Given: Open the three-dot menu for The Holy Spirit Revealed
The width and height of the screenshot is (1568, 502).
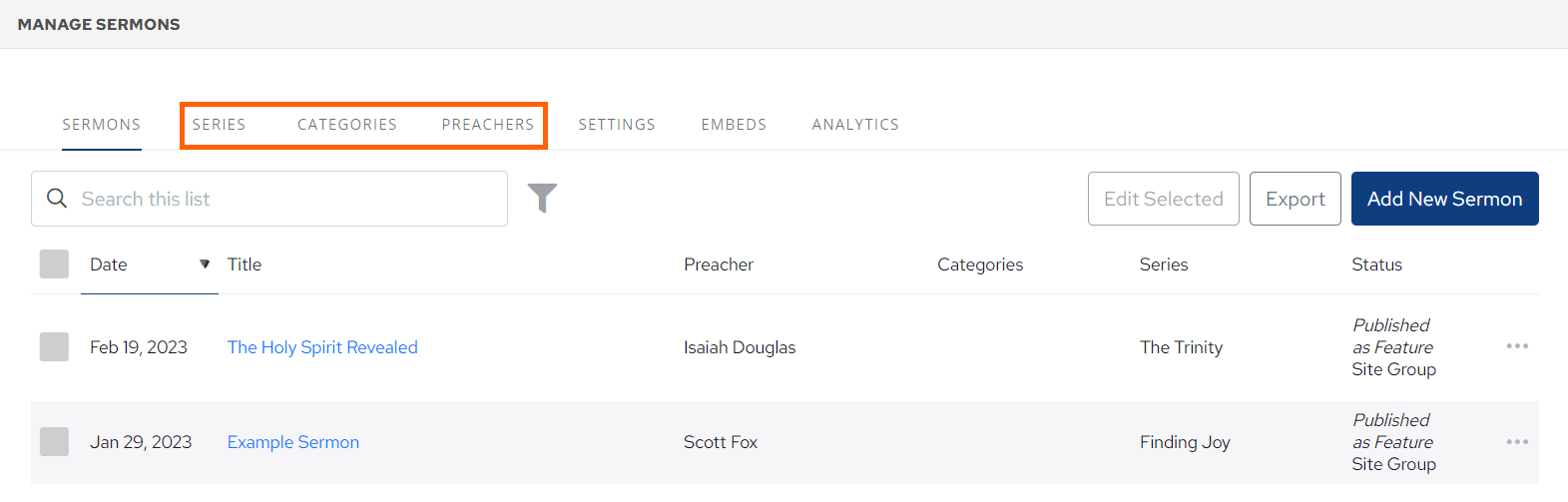Looking at the screenshot, I should coord(1517,346).
